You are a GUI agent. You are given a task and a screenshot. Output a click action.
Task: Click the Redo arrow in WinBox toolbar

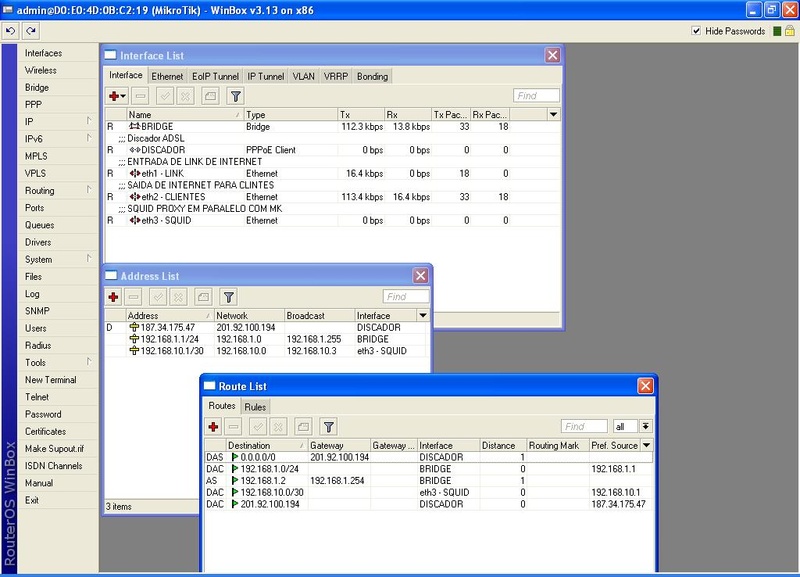tap(31, 31)
